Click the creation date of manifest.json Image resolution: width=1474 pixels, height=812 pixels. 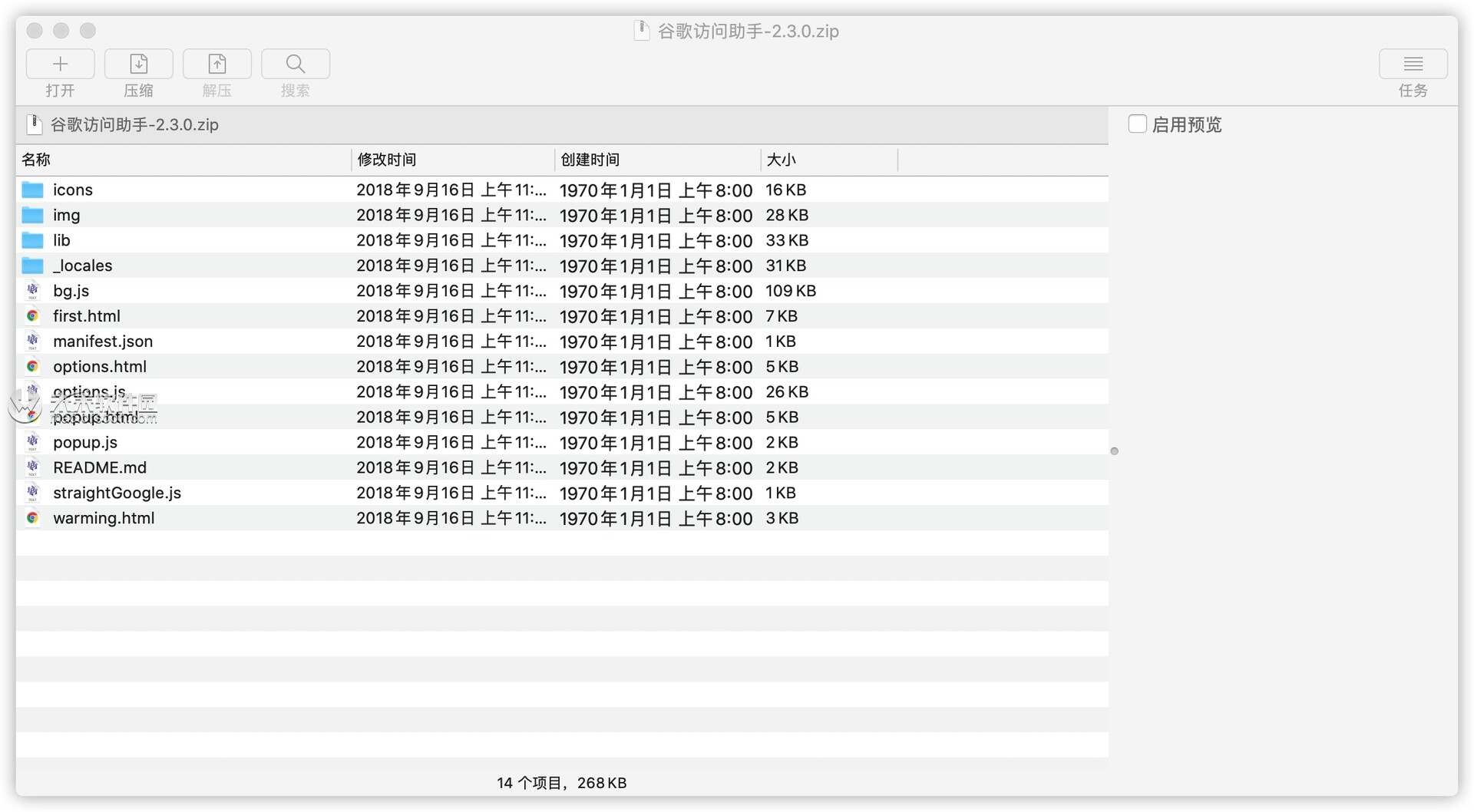(x=656, y=342)
